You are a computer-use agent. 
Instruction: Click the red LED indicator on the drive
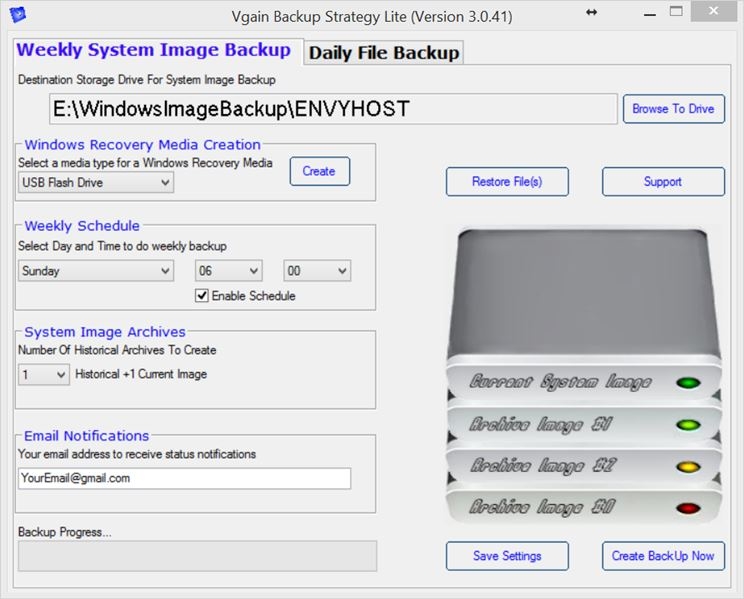point(687,509)
